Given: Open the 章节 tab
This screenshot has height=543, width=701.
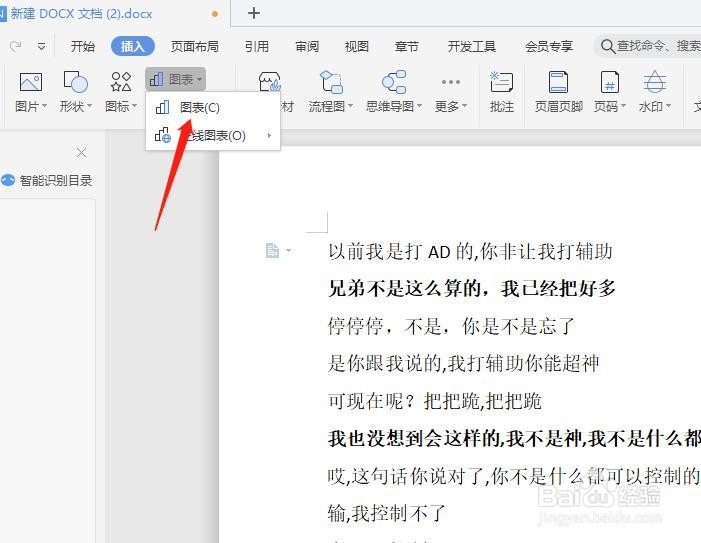Looking at the screenshot, I should point(406,46).
